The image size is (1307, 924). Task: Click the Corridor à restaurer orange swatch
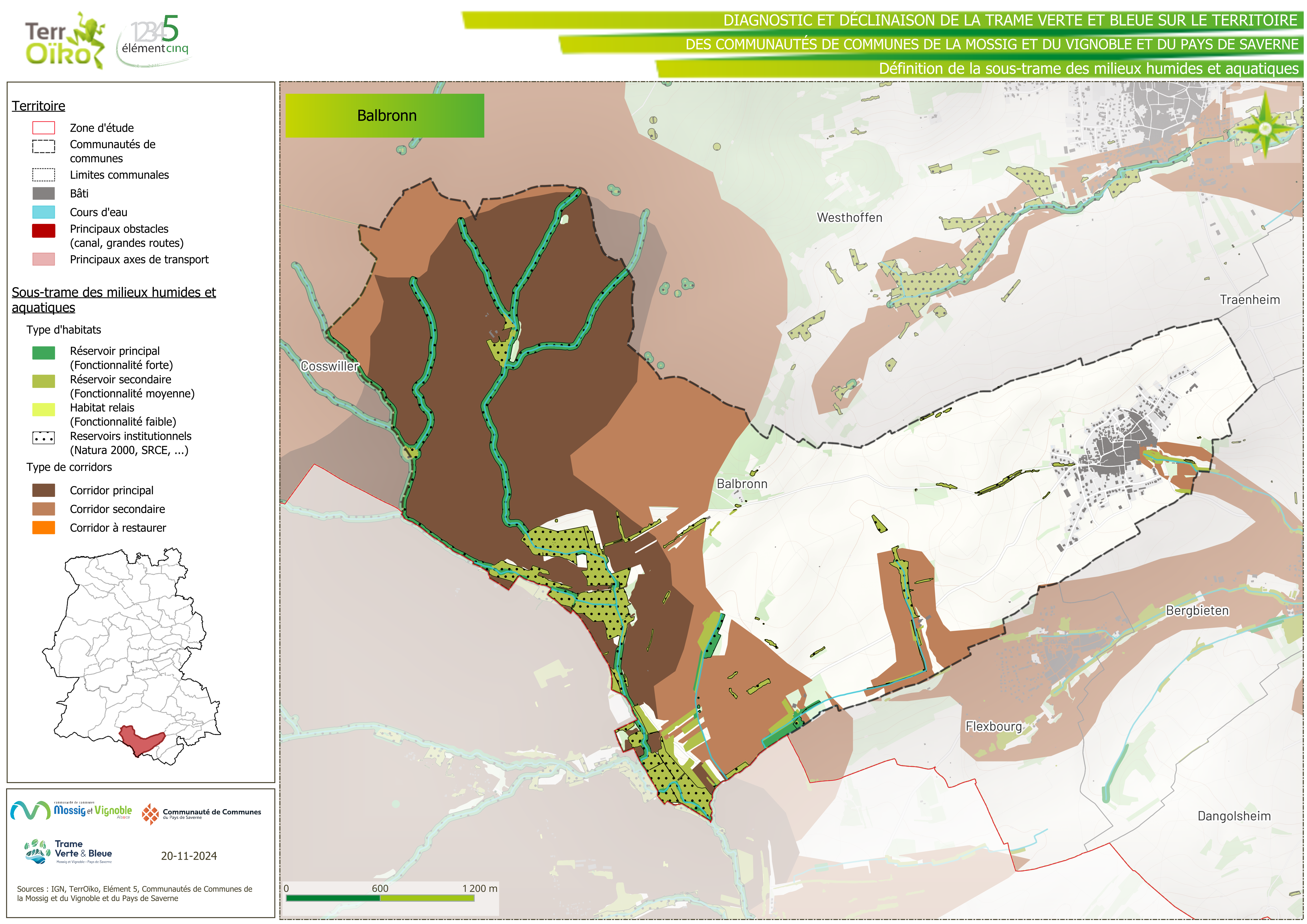tap(44, 528)
